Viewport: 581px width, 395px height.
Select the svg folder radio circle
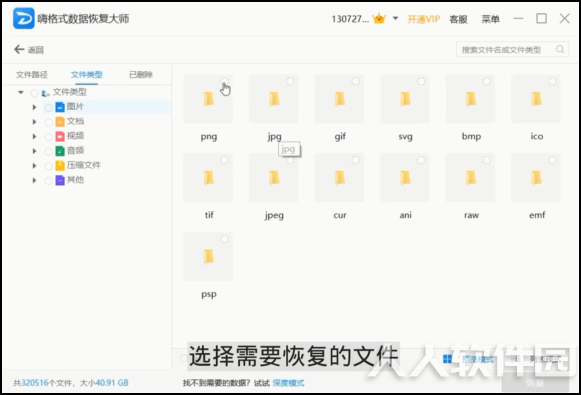coord(421,81)
